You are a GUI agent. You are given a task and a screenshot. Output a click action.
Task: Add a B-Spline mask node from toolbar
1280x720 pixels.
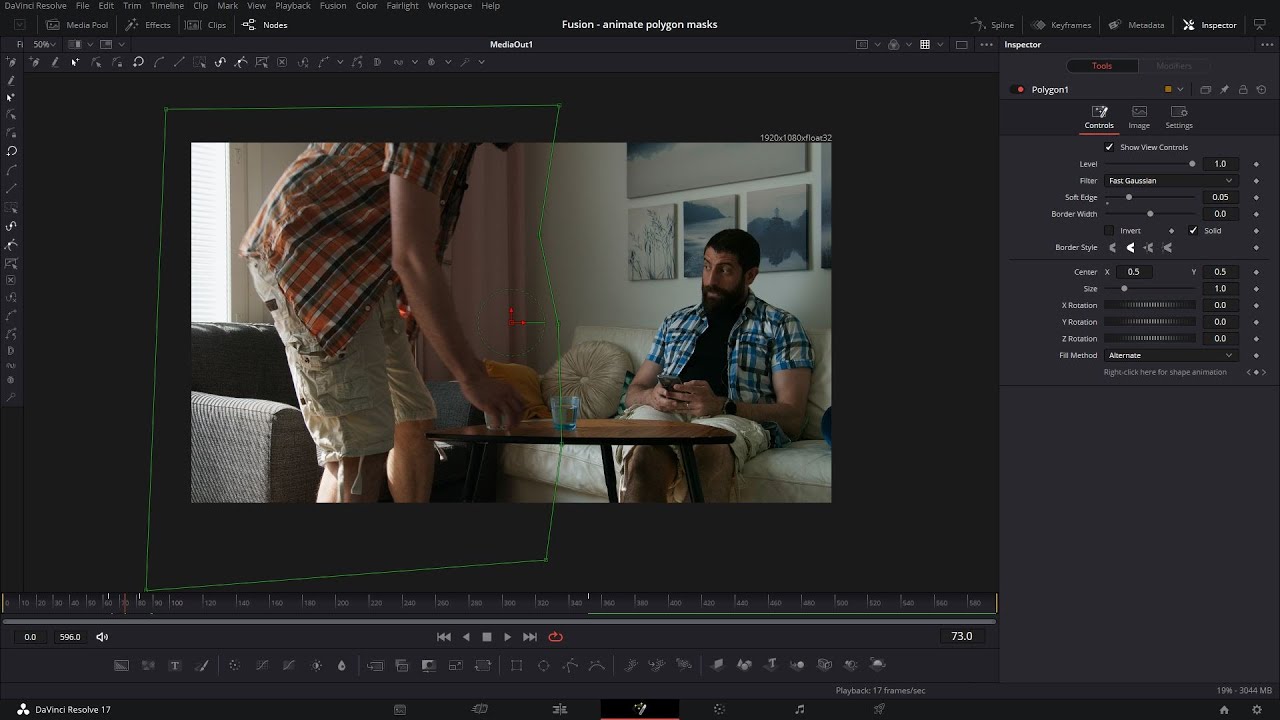(x=597, y=665)
